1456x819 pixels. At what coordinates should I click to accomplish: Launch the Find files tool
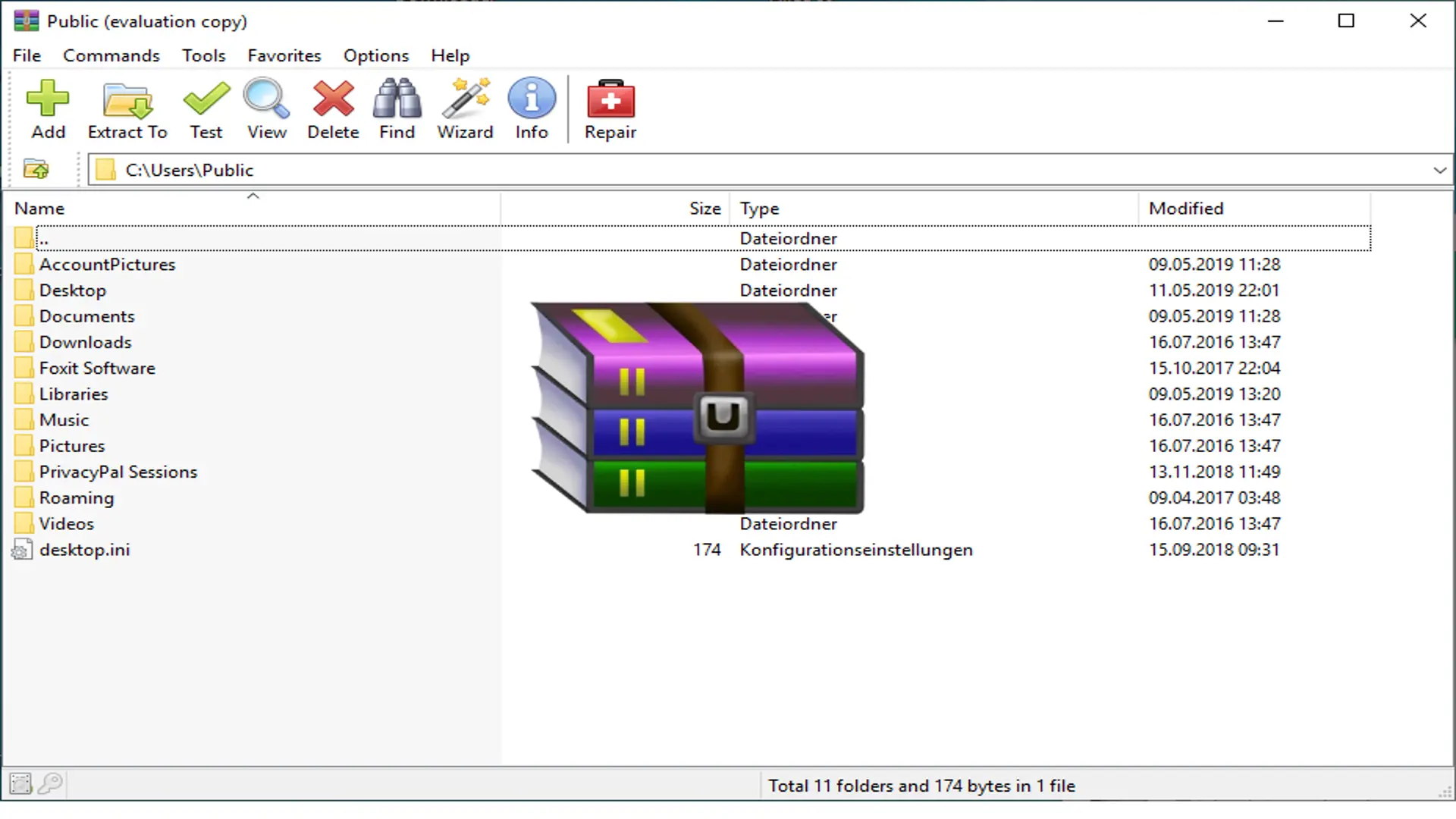coord(397,108)
